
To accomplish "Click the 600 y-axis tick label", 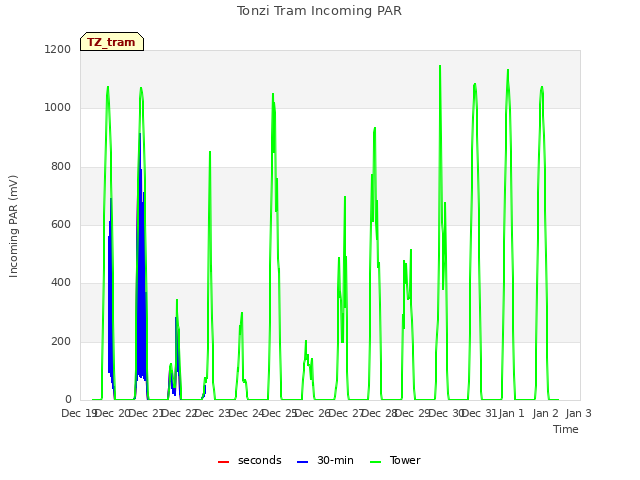I will [61, 224].
